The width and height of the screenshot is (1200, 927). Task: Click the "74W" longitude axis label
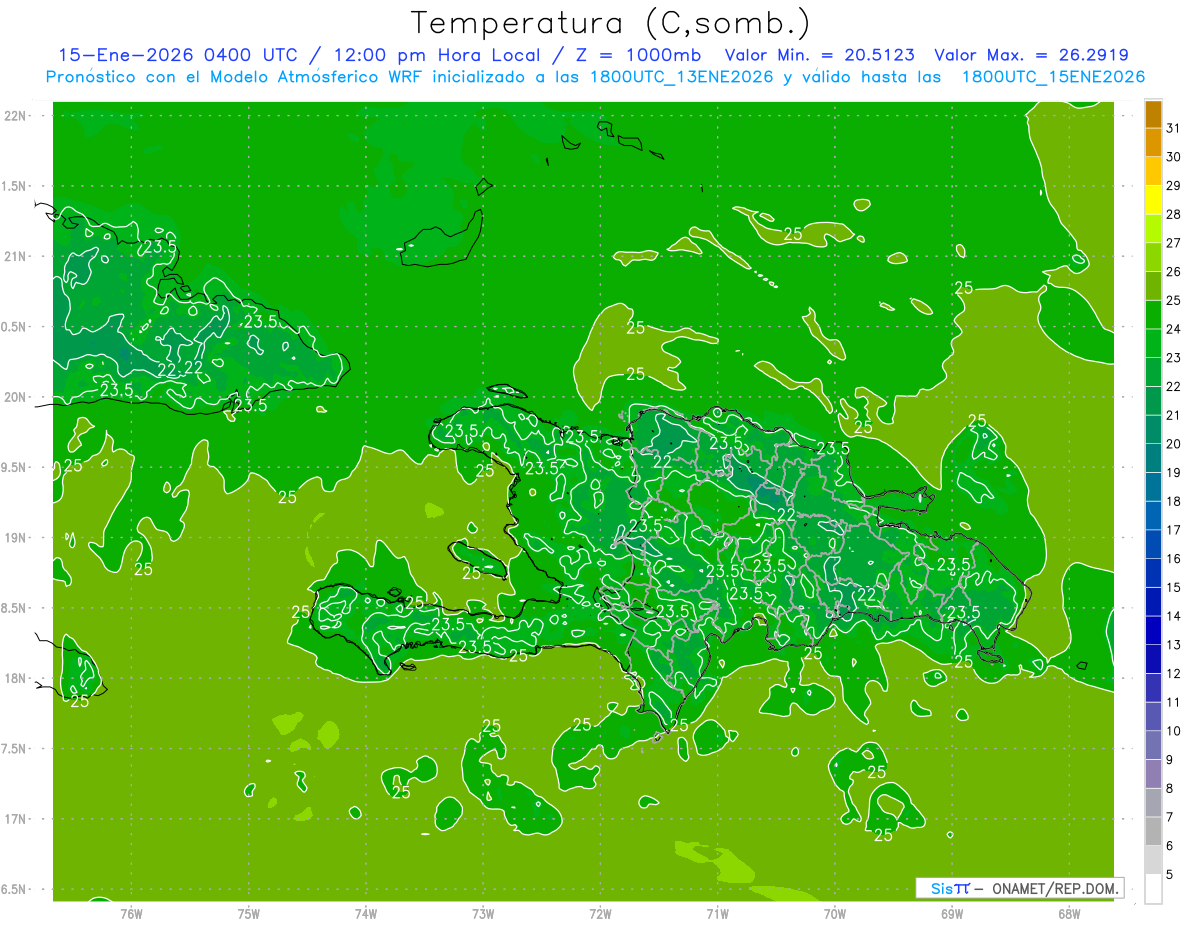tap(366, 914)
